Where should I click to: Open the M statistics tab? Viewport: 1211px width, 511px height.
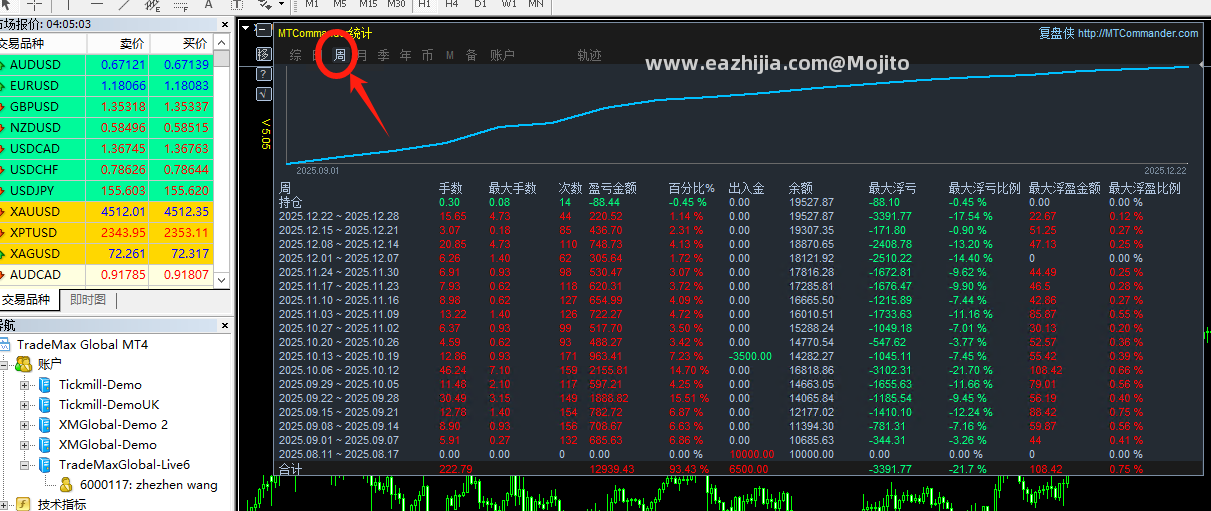(450, 55)
